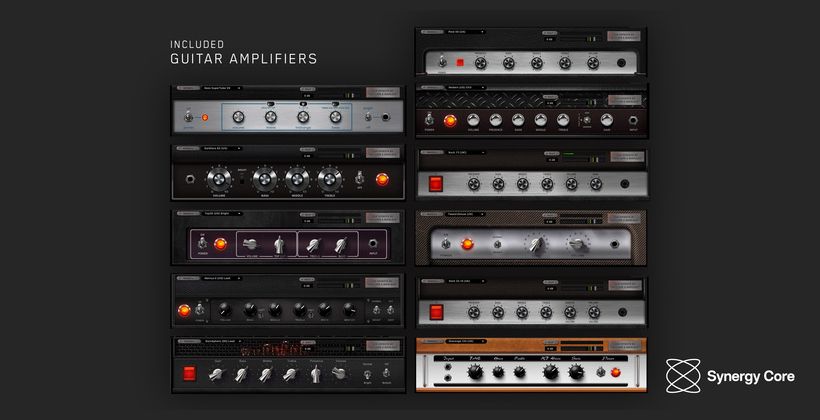Click Input jack on diamond-plate amp
The height and width of the screenshot is (420, 820).
pos(633,120)
